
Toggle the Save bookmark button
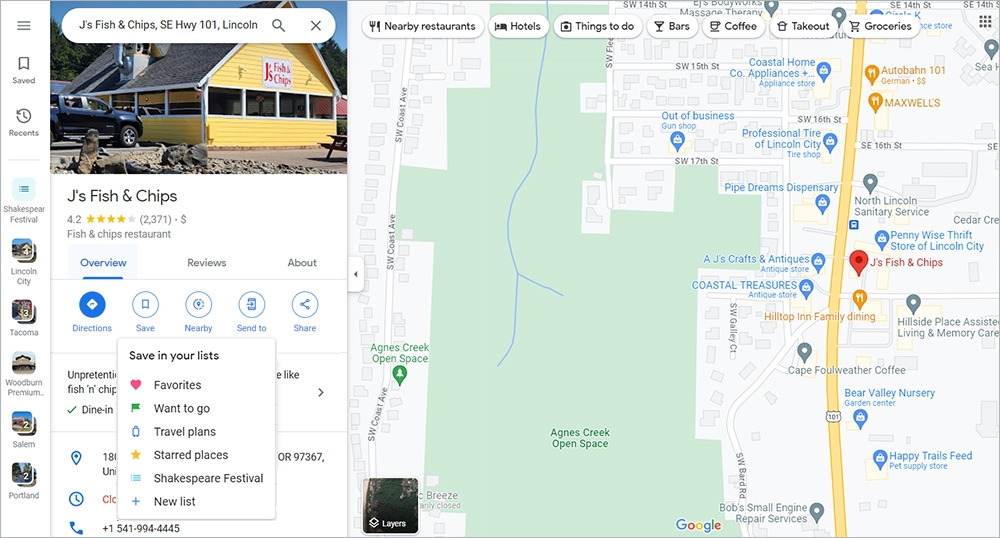(145, 305)
